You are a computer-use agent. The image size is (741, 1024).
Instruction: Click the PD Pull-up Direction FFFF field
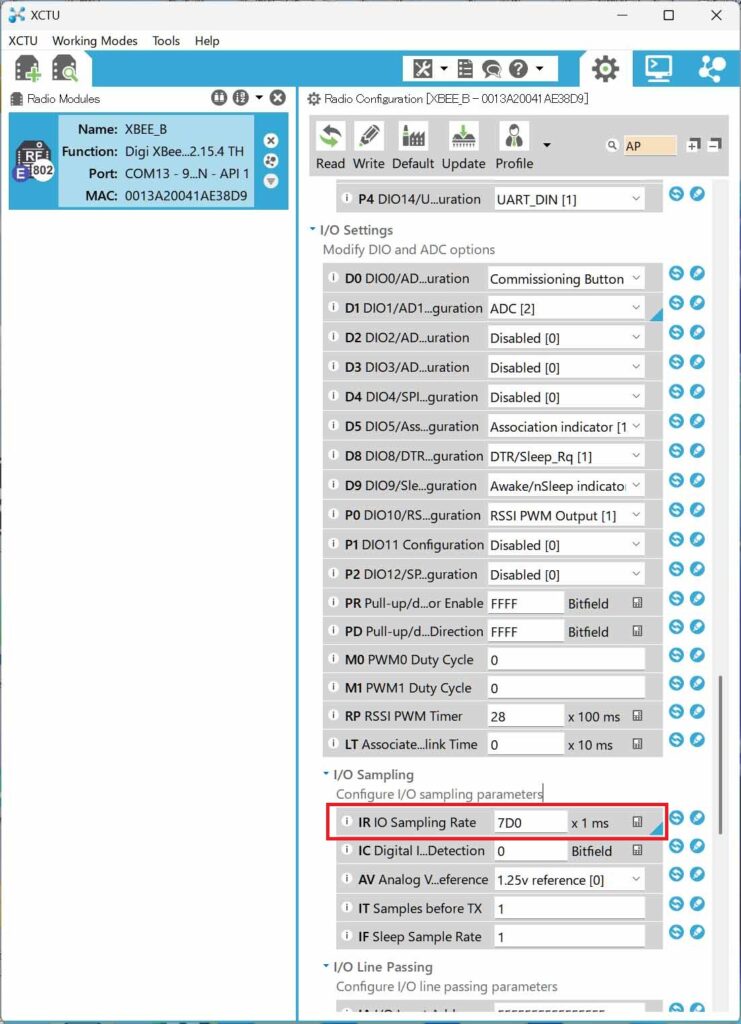coord(526,632)
